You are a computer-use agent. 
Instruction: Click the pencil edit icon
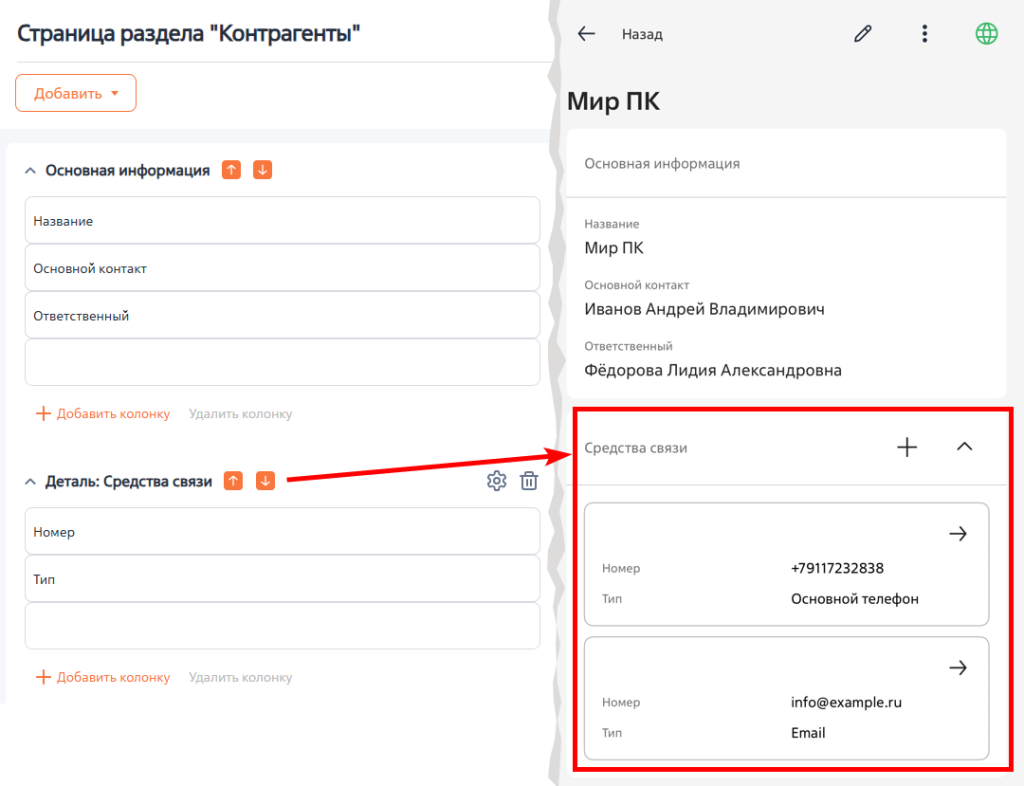click(x=863, y=34)
